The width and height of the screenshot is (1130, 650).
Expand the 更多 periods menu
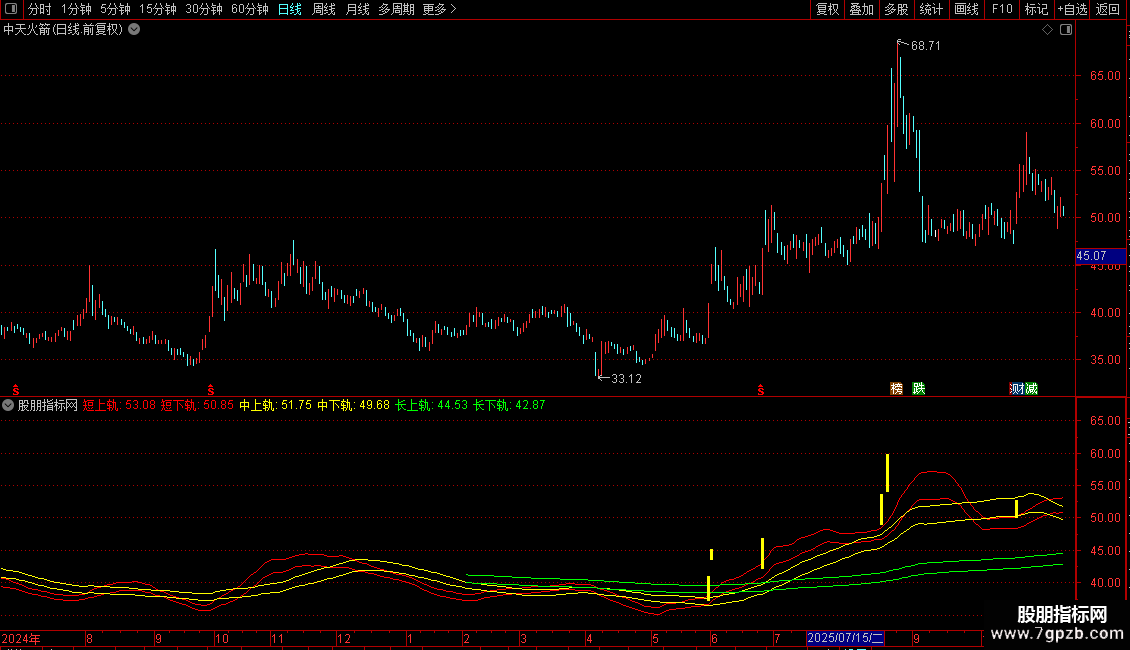pos(439,9)
